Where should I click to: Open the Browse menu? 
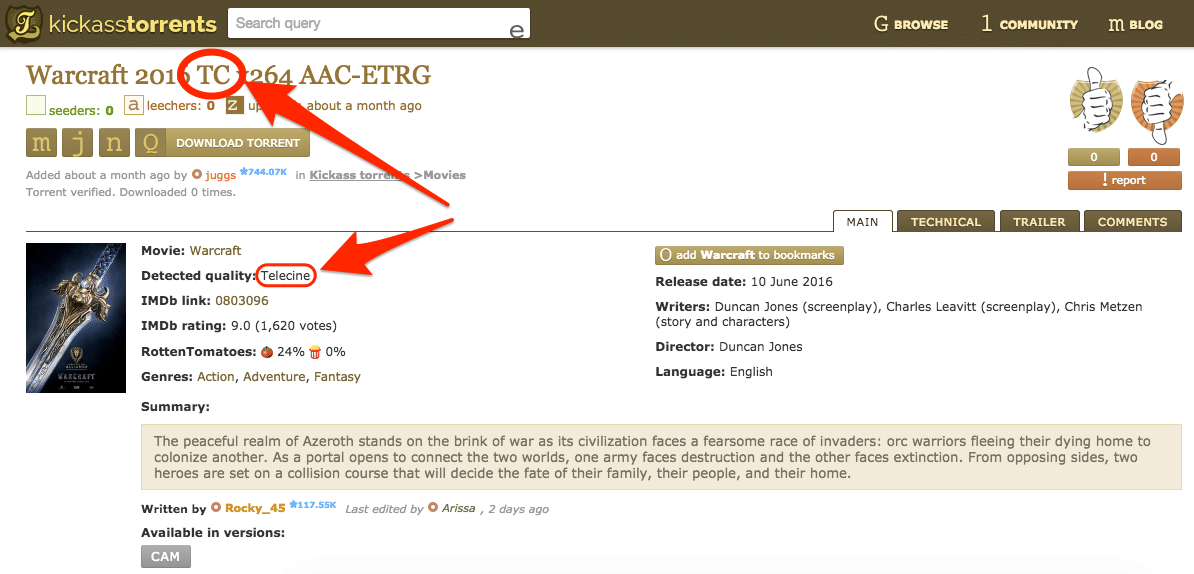911,24
